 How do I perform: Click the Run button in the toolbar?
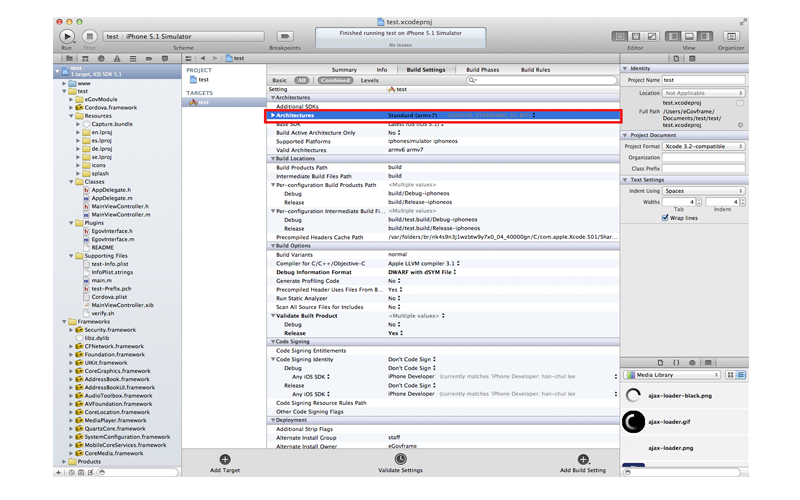pyautogui.click(x=67, y=37)
